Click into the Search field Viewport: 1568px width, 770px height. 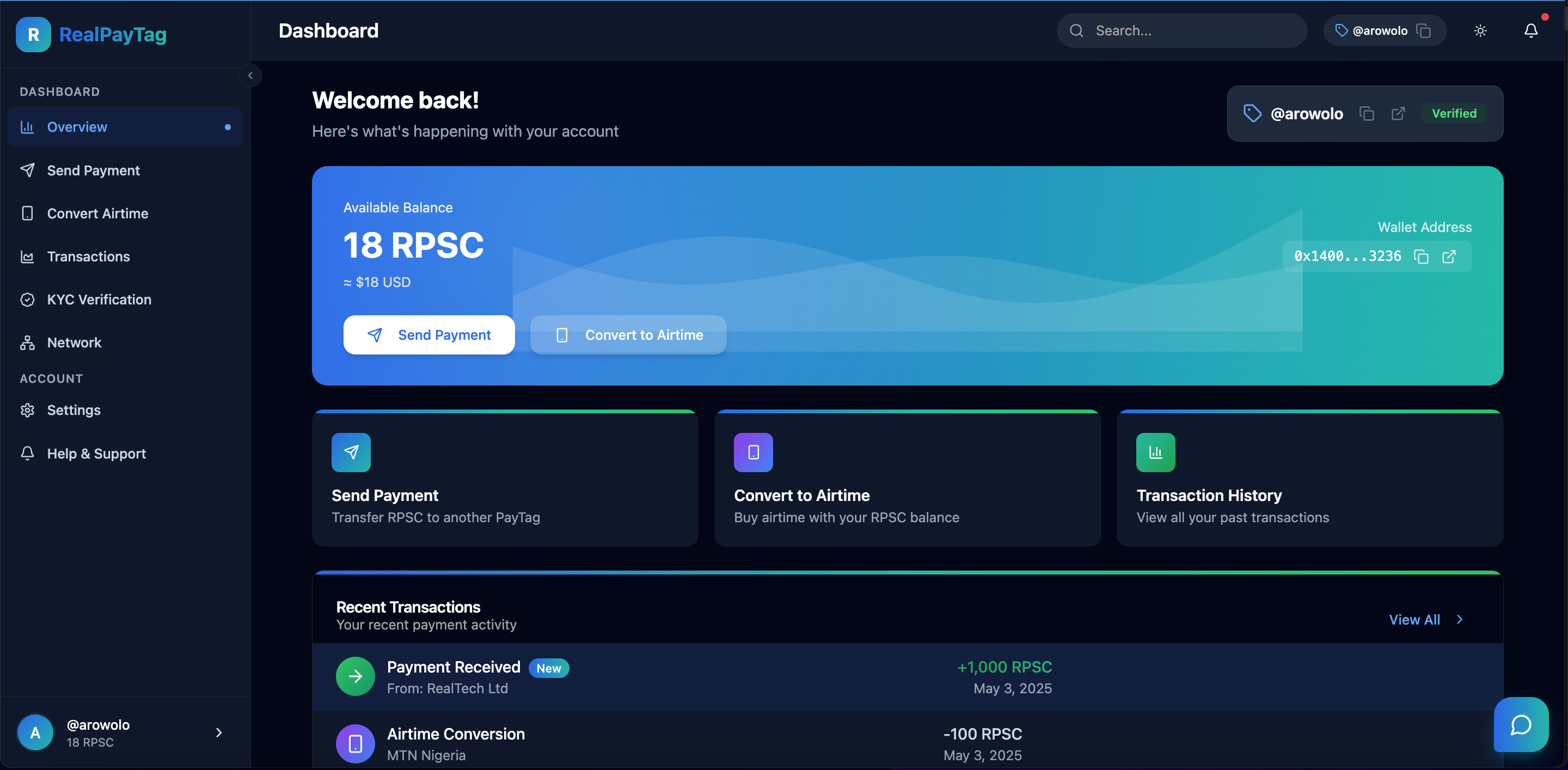click(1187, 30)
